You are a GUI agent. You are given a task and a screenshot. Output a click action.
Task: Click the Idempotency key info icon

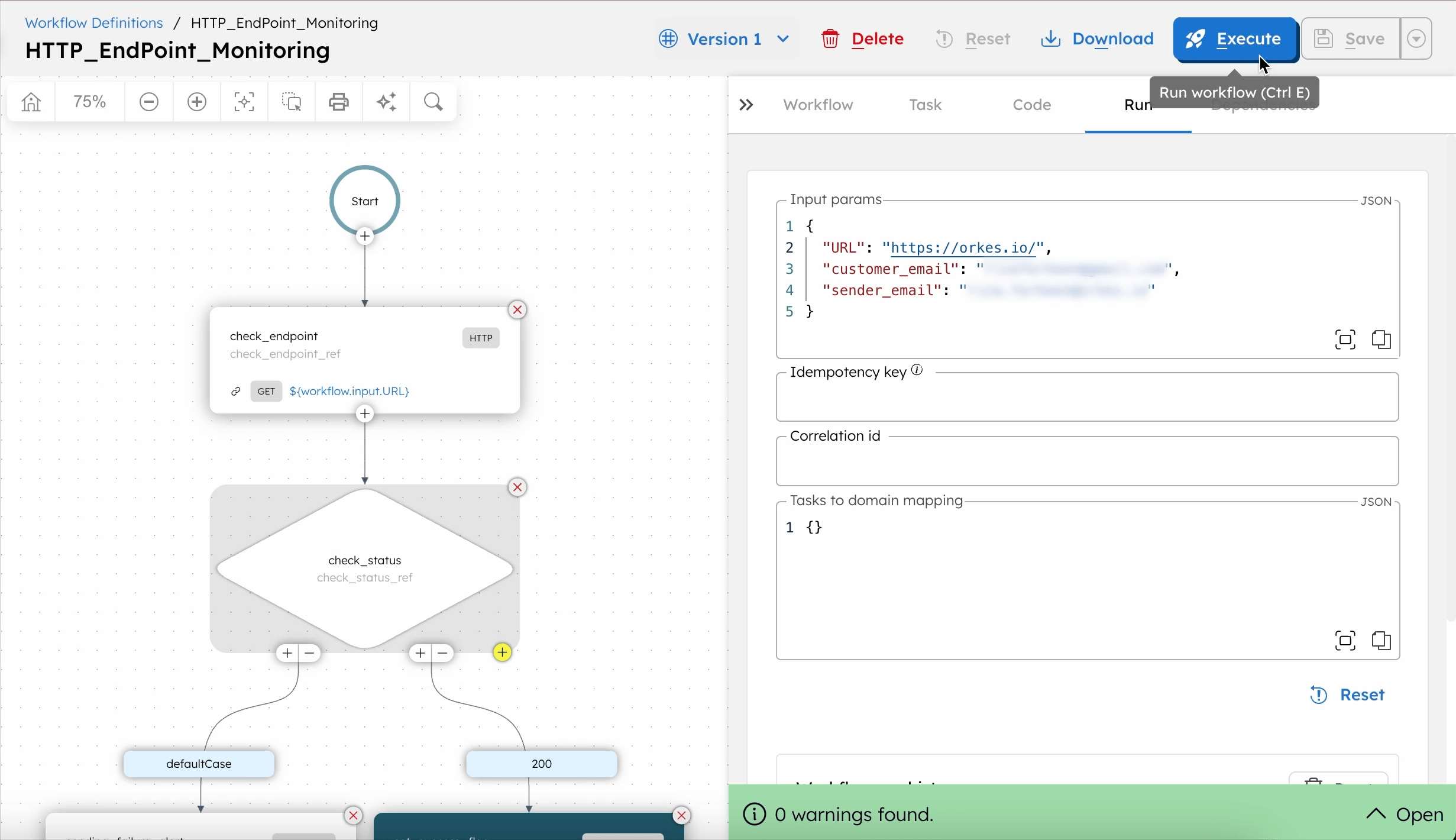pos(917,370)
